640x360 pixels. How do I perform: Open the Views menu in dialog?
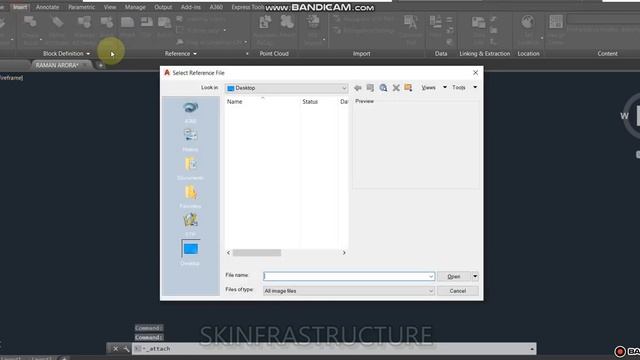(429, 87)
